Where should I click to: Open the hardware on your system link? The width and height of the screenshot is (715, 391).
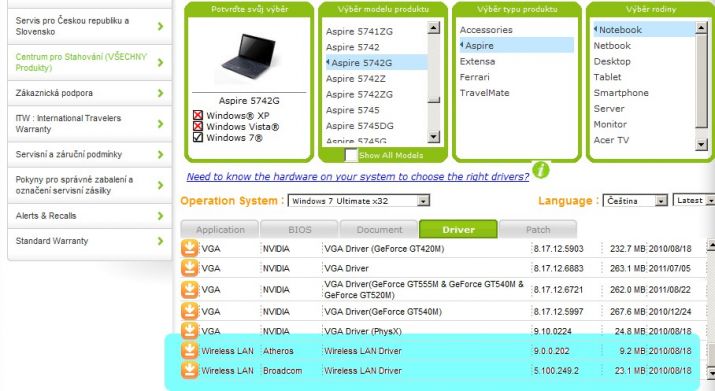pos(358,177)
